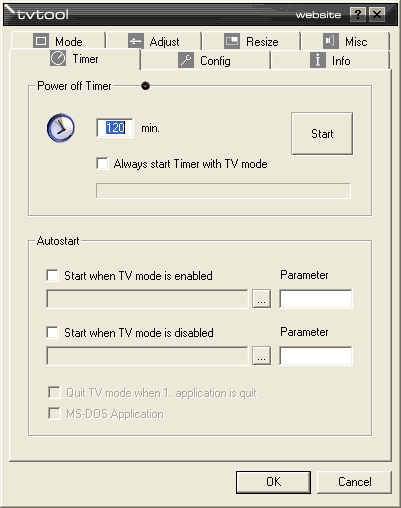The image size is (401, 508).
Task: Open the Misc tab
Action: pyautogui.click(x=345, y=41)
